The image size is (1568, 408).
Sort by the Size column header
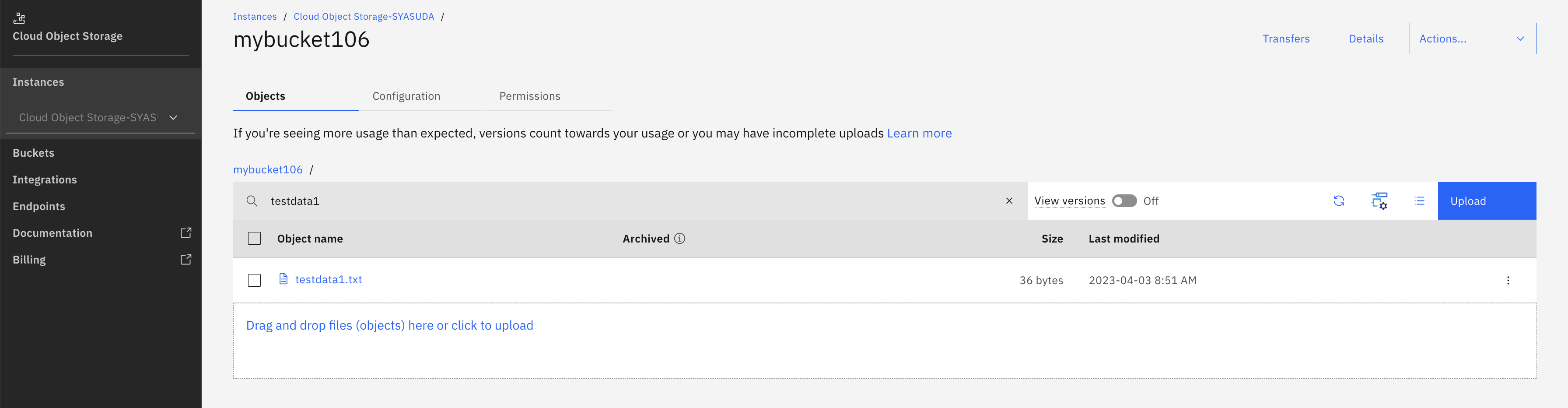coord(1052,239)
